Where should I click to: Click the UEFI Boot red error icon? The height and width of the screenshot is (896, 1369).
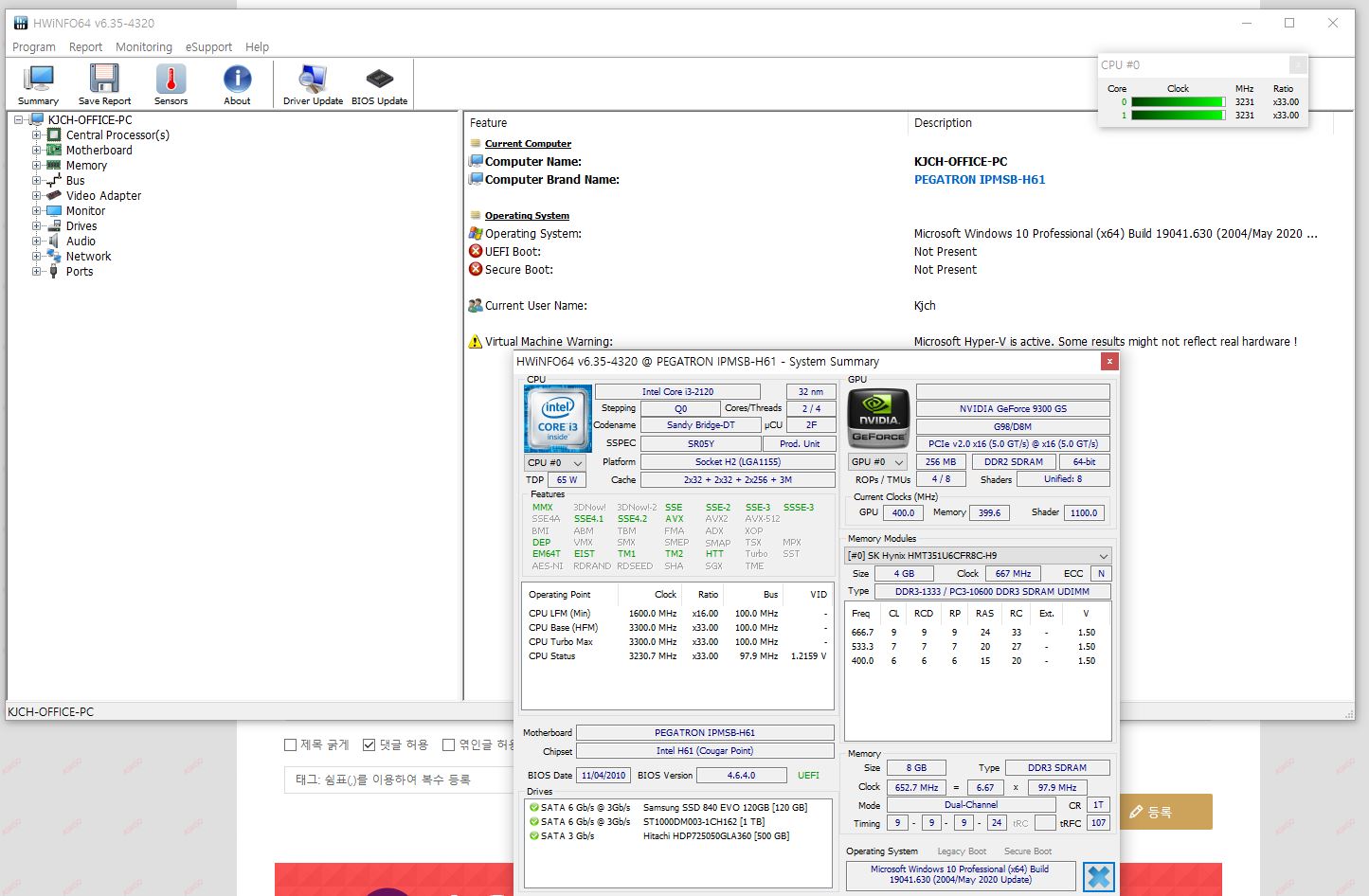[x=476, y=251]
